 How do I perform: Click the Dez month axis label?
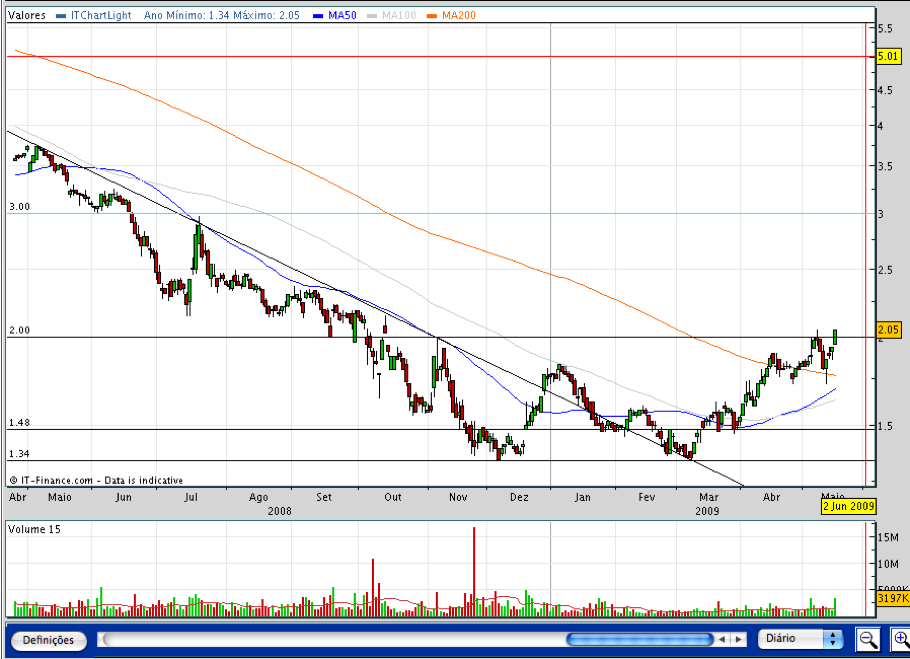tap(519, 497)
